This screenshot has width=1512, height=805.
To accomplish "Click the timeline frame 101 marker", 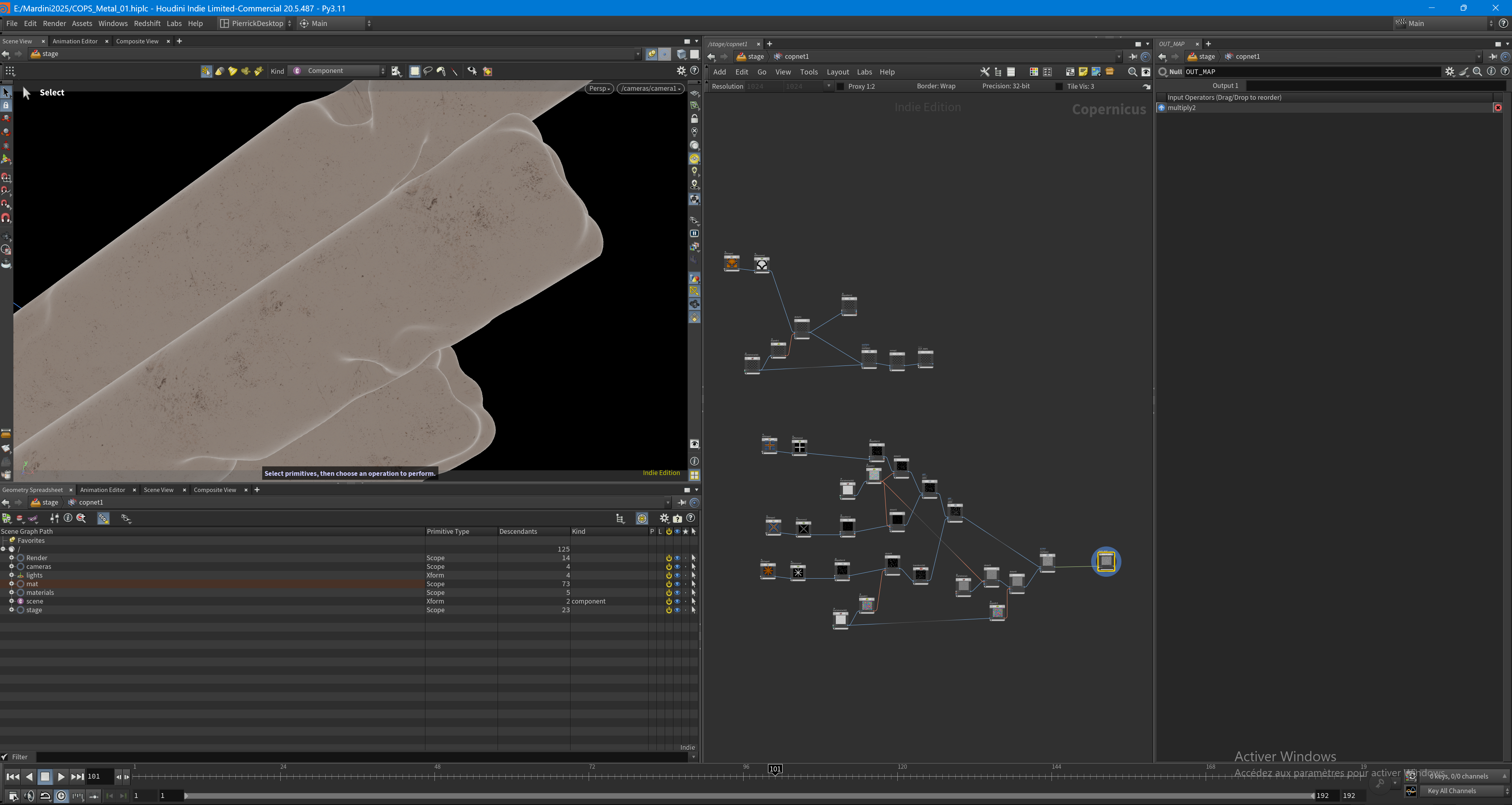I will coord(776,769).
